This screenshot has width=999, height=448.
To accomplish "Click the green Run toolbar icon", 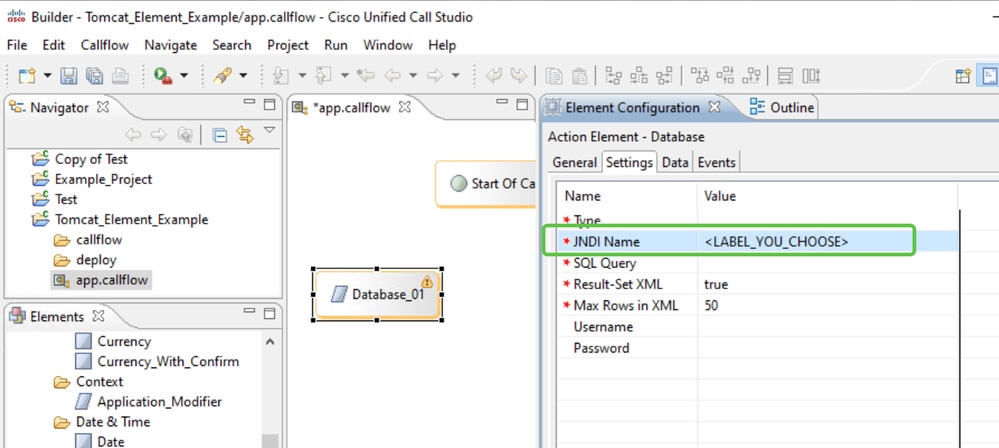I will click(163, 76).
